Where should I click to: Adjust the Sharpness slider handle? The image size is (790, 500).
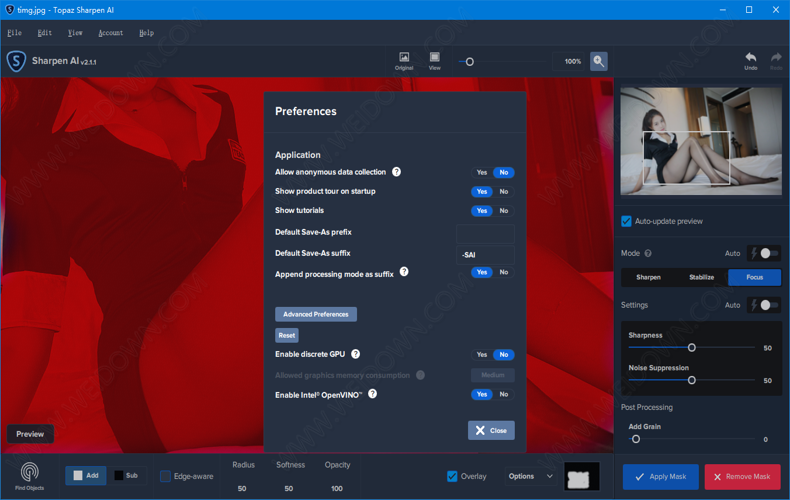pyautogui.click(x=691, y=348)
